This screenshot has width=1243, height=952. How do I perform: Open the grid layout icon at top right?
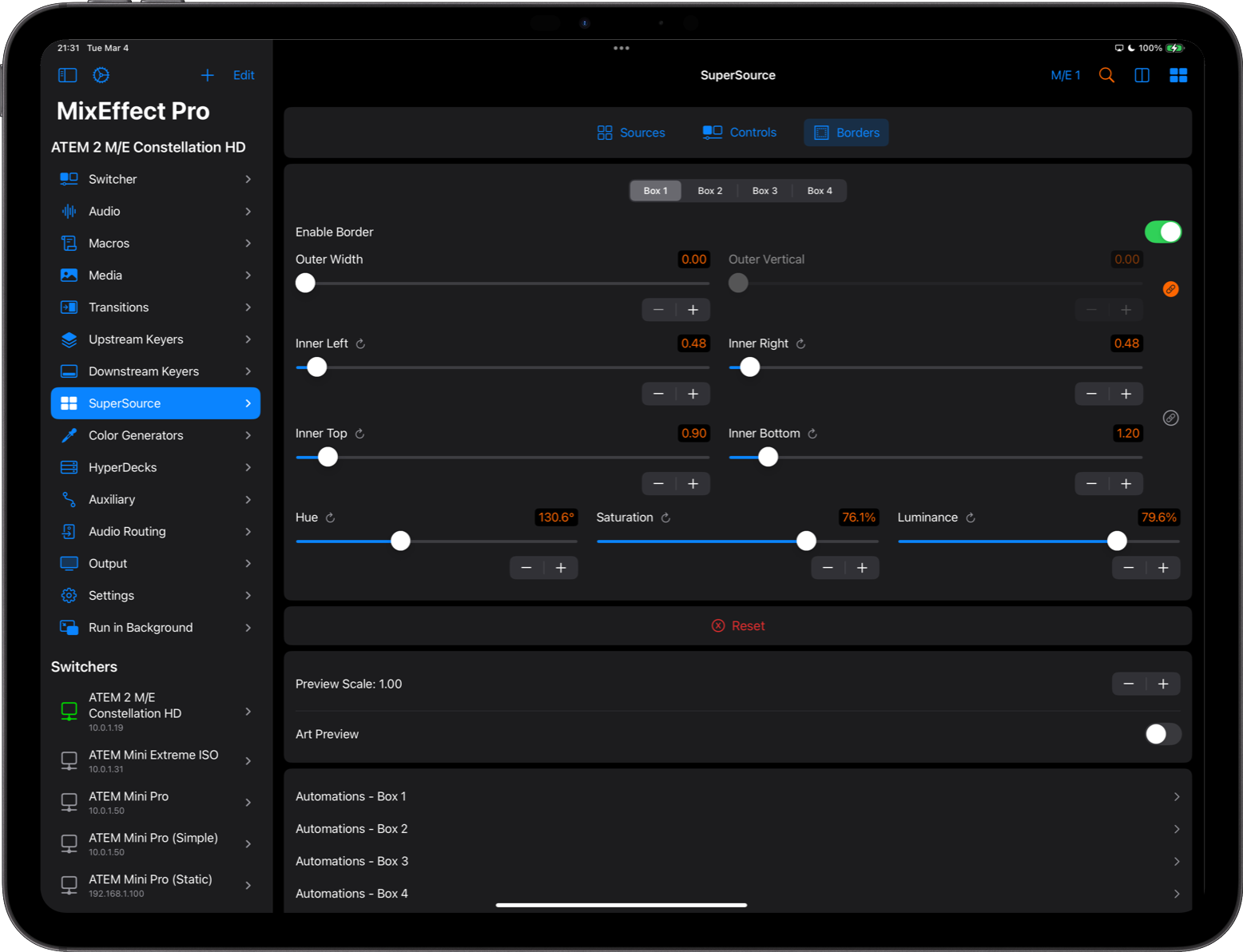[x=1178, y=75]
